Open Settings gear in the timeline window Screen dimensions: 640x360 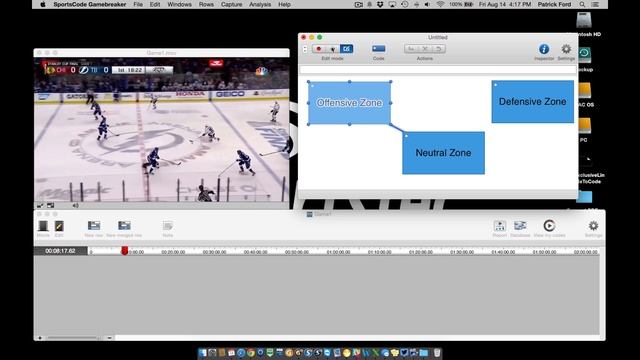pyautogui.click(x=593, y=226)
